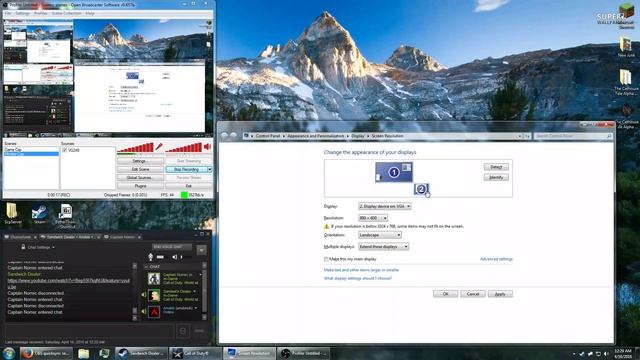The image size is (640, 360).
Task: Open 'Make text and other items larger or smaller'
Action: [x=361, y=270]
